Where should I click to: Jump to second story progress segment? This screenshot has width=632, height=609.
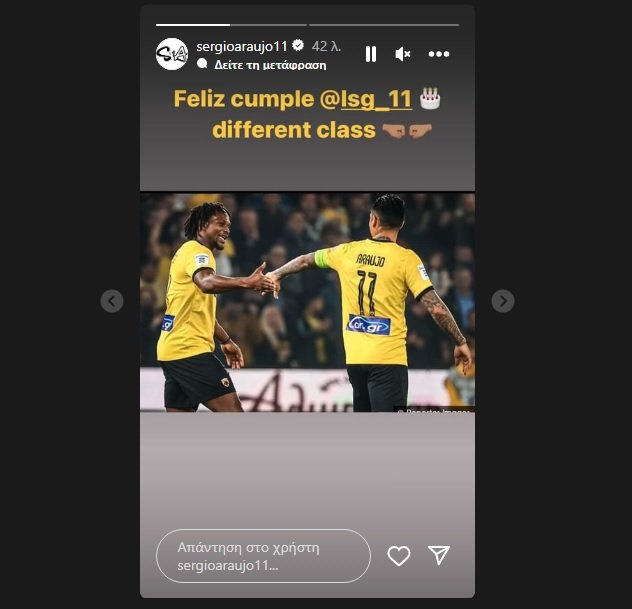pos(384,25)
